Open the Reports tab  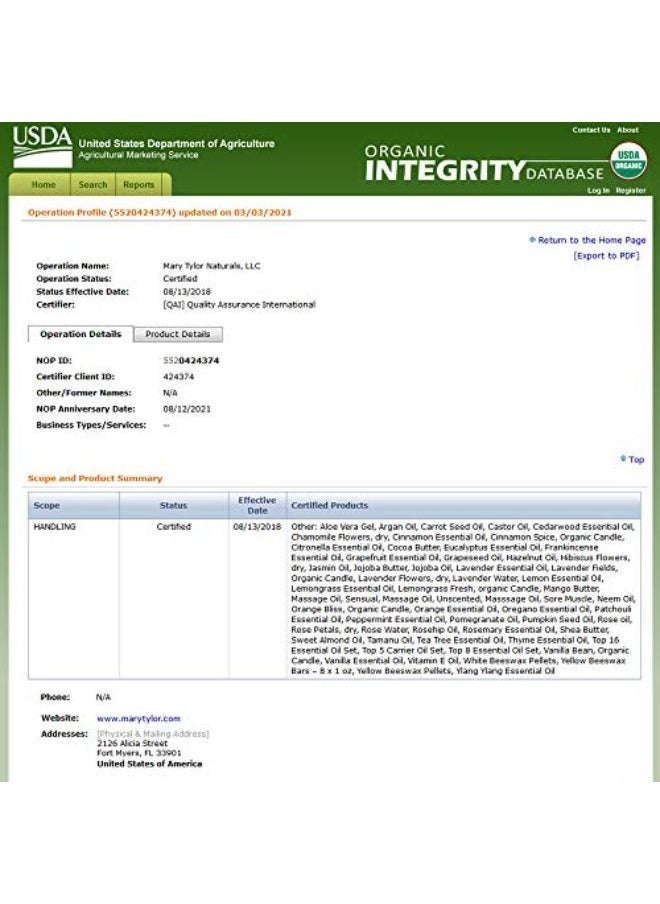(x=138, y=185)
